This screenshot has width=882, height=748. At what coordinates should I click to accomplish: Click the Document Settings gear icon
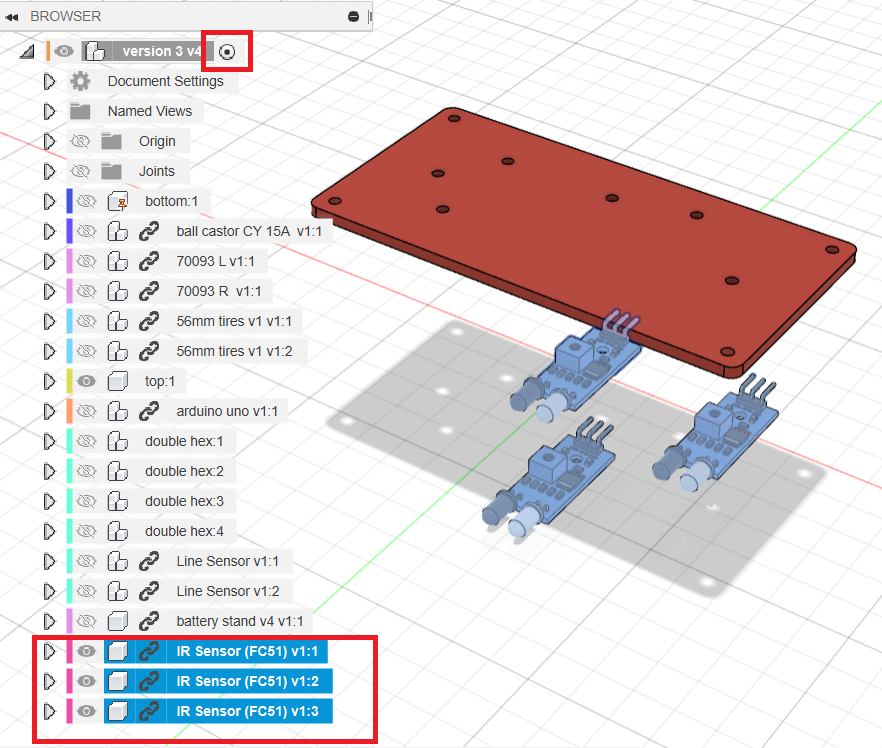(80, 81)
